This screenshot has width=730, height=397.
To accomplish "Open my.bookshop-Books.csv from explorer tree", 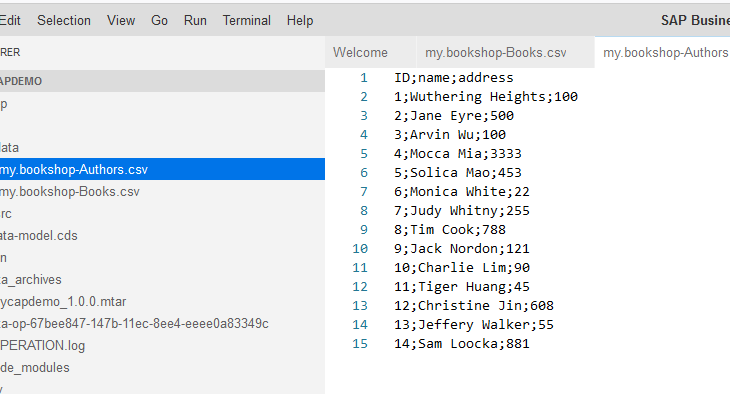I will [162, 191].
